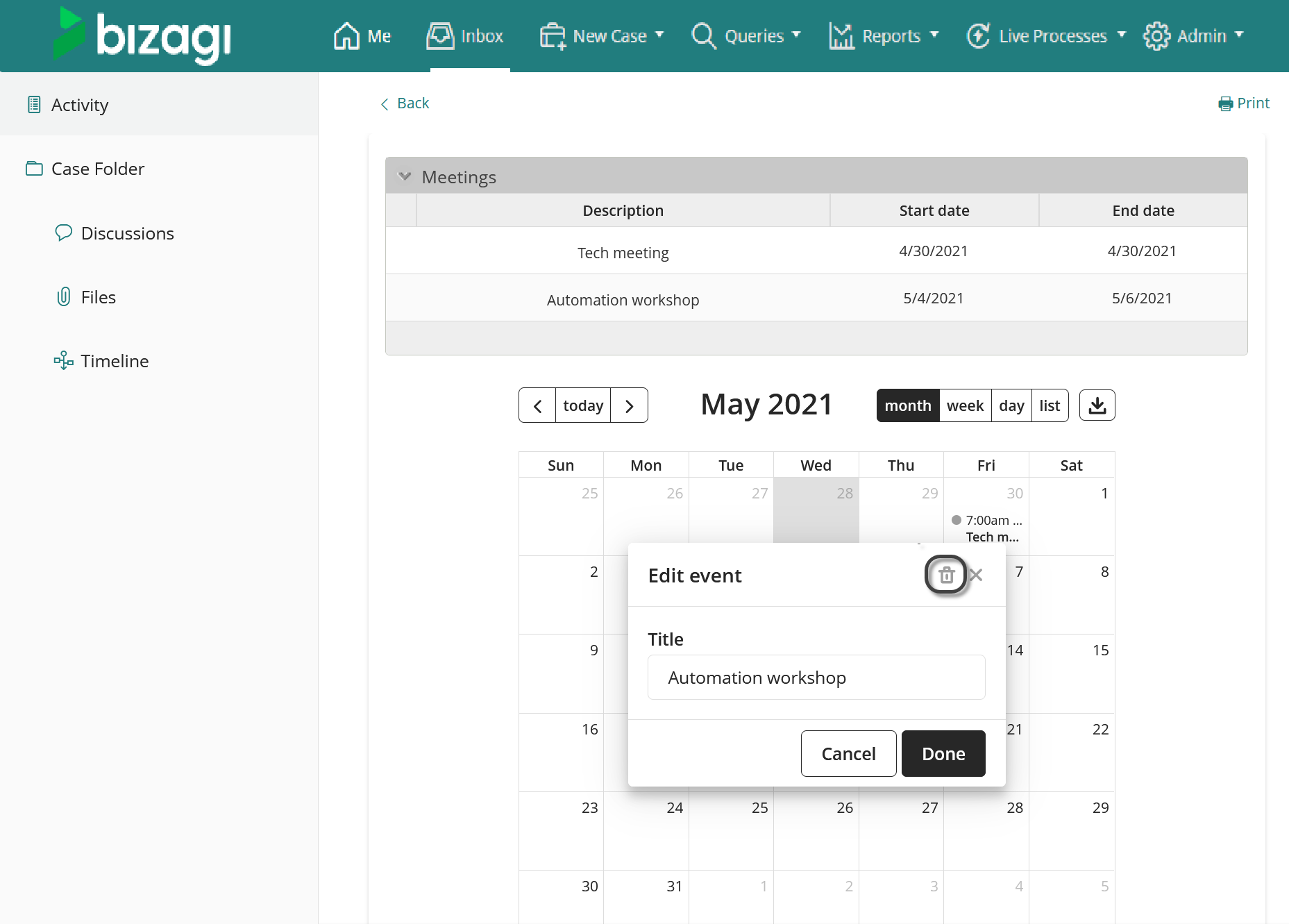
Task: Switch calendar to week view
Action: click(x=965, y=405)
